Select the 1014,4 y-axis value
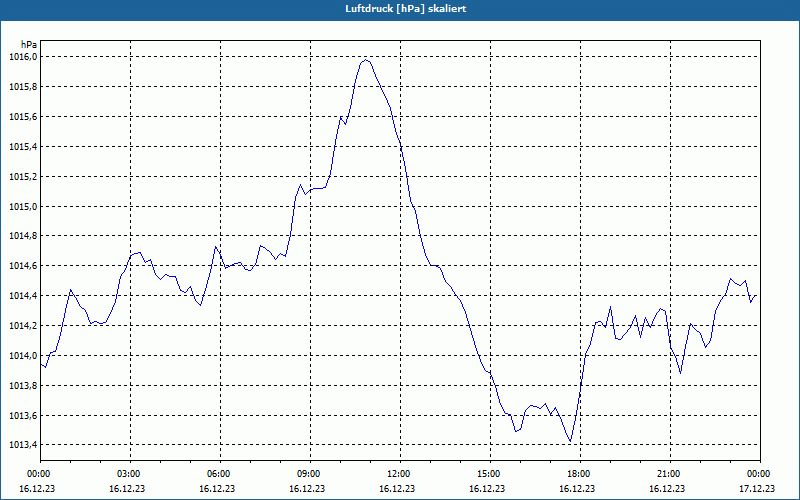Image resolution: width=800 pixels, height=500 pixels. coord(23,296)
